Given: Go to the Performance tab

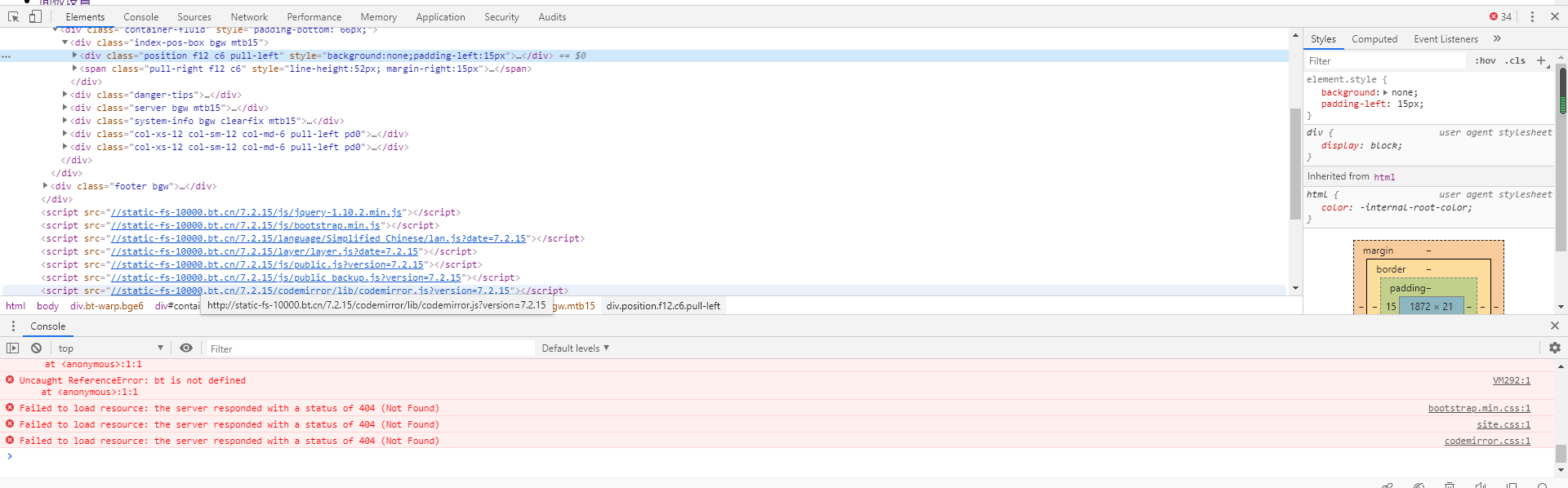Looking at the screenshot, I should 314,17.
